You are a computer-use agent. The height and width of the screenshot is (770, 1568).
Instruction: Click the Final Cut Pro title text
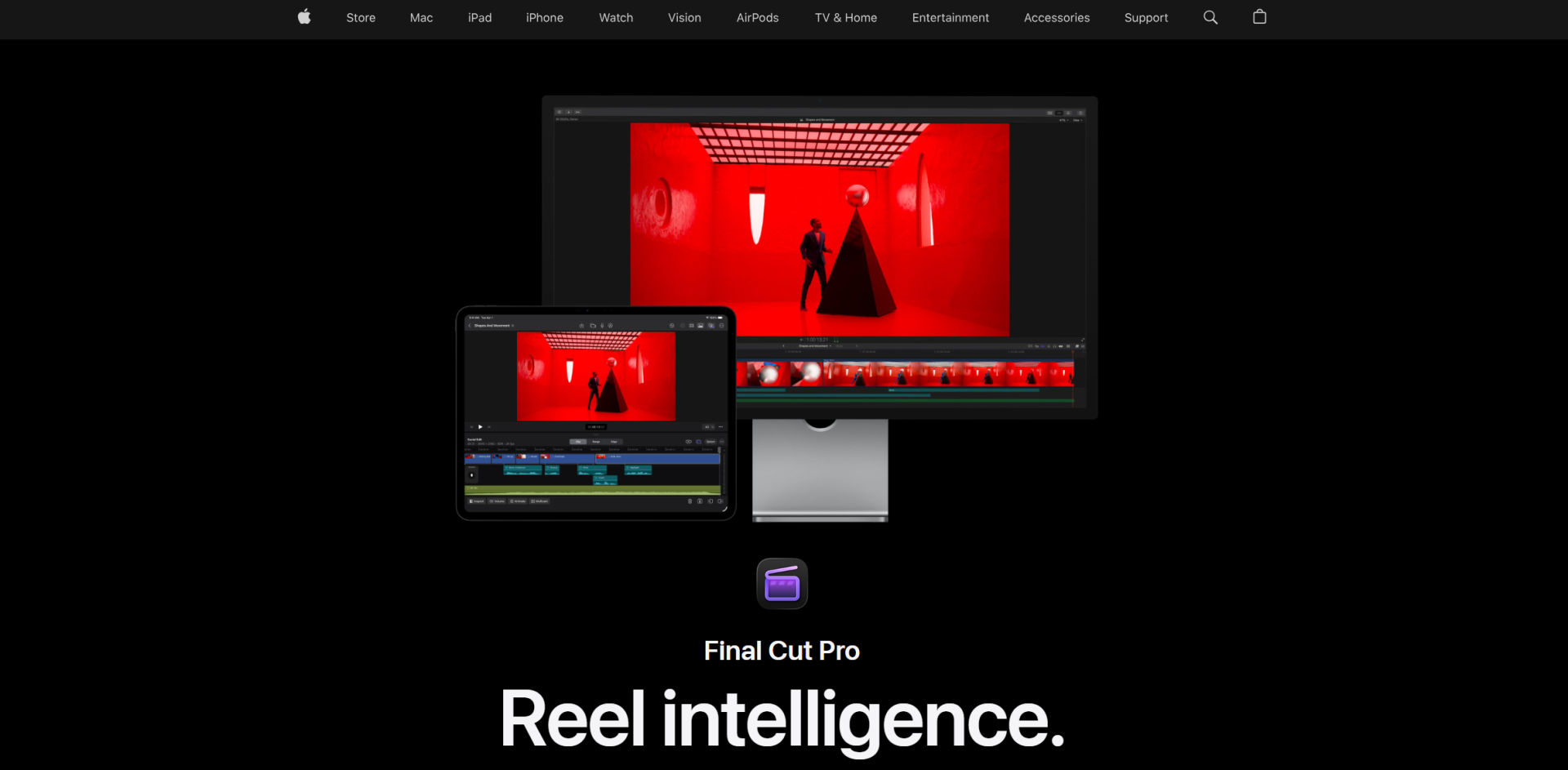pyautogui.click(x=782, y=651)
